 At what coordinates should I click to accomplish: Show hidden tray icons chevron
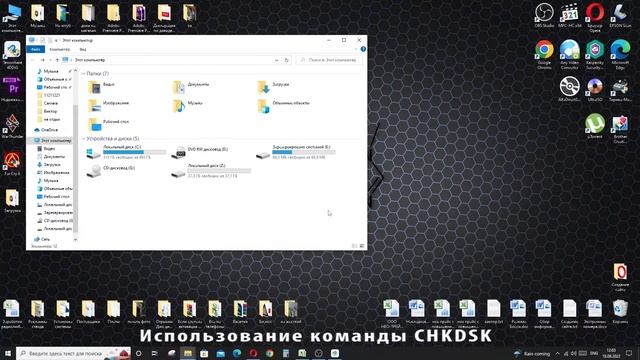point(558,353)
